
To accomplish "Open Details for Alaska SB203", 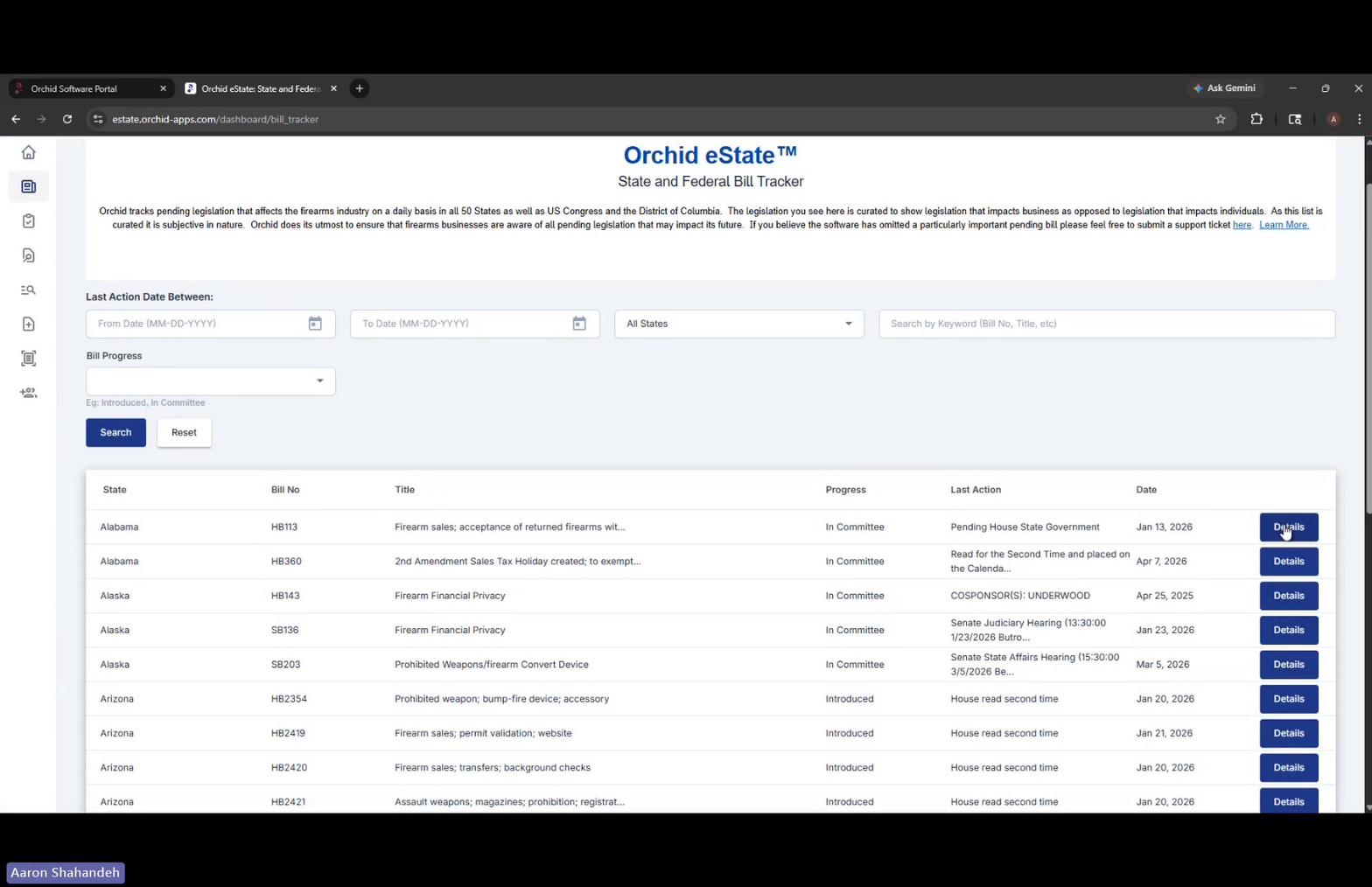I will click(x=1289, y=665).
